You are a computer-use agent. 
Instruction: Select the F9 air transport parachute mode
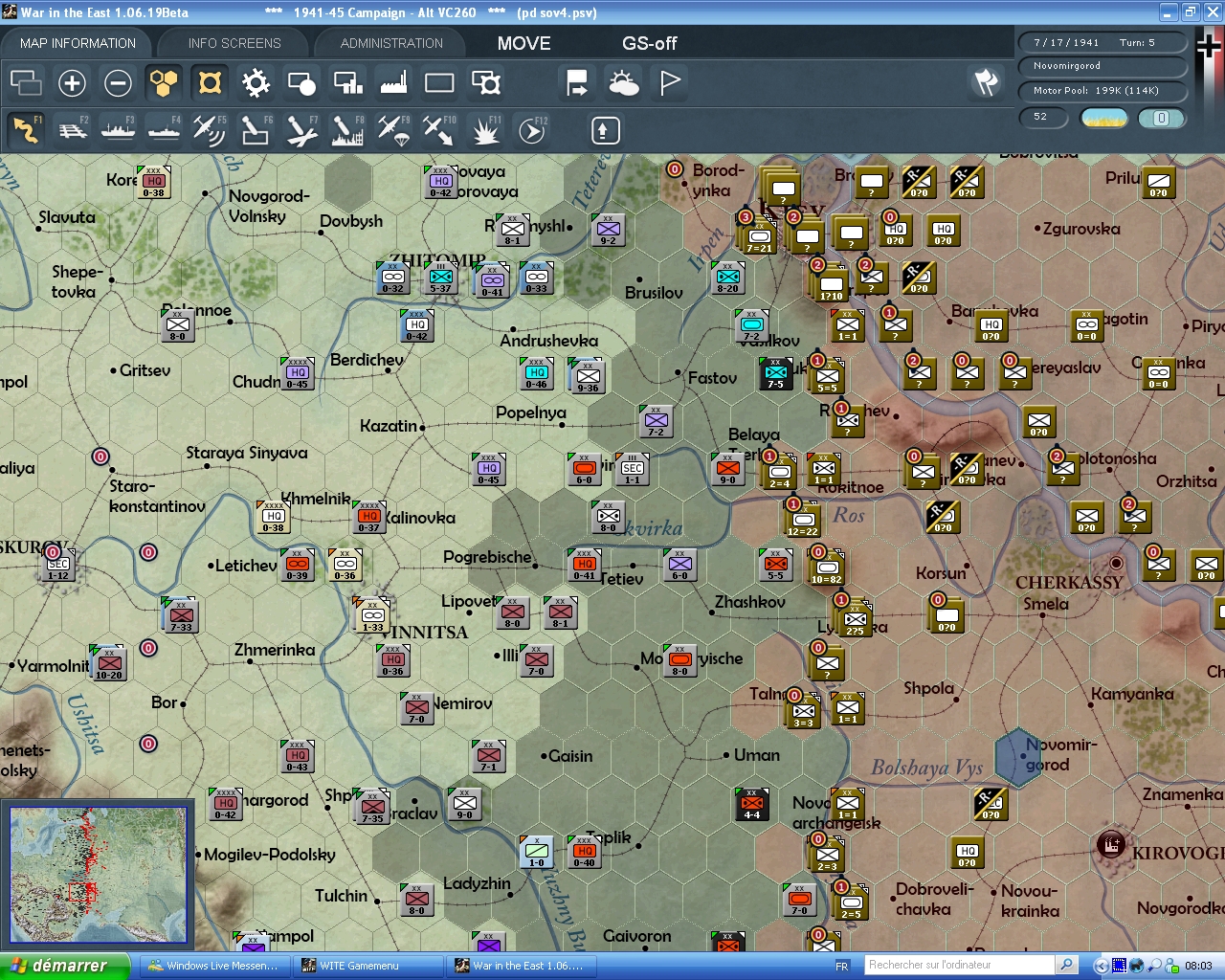point(393,130)
